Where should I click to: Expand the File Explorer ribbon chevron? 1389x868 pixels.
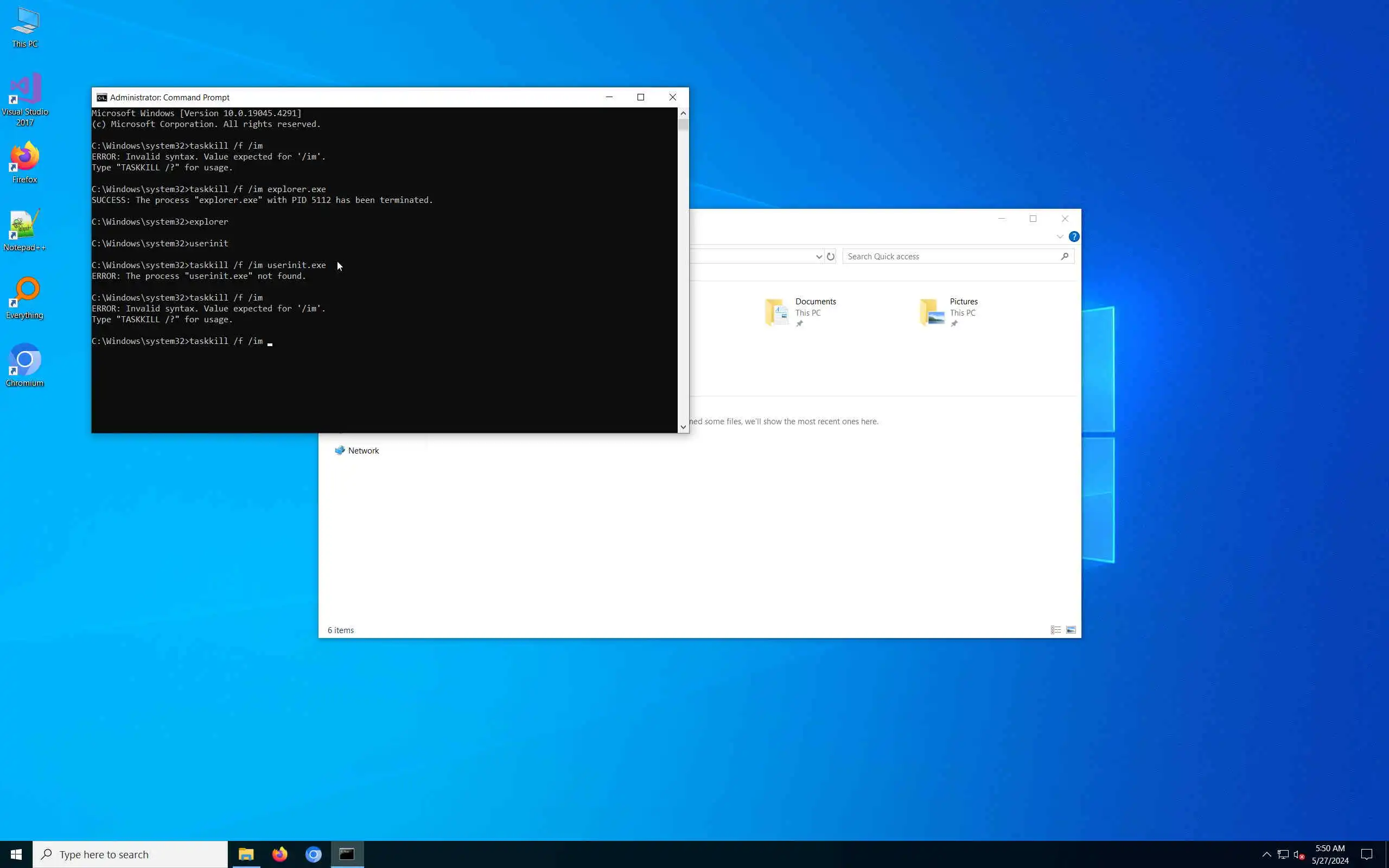[1060, 237]
